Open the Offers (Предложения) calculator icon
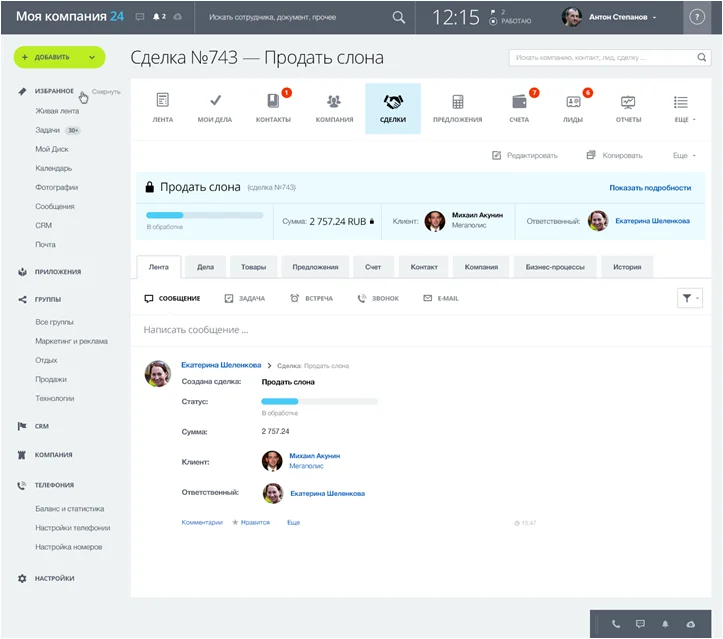Image resolution: width=723 pixels, height=639 pixels. point(457,102)
